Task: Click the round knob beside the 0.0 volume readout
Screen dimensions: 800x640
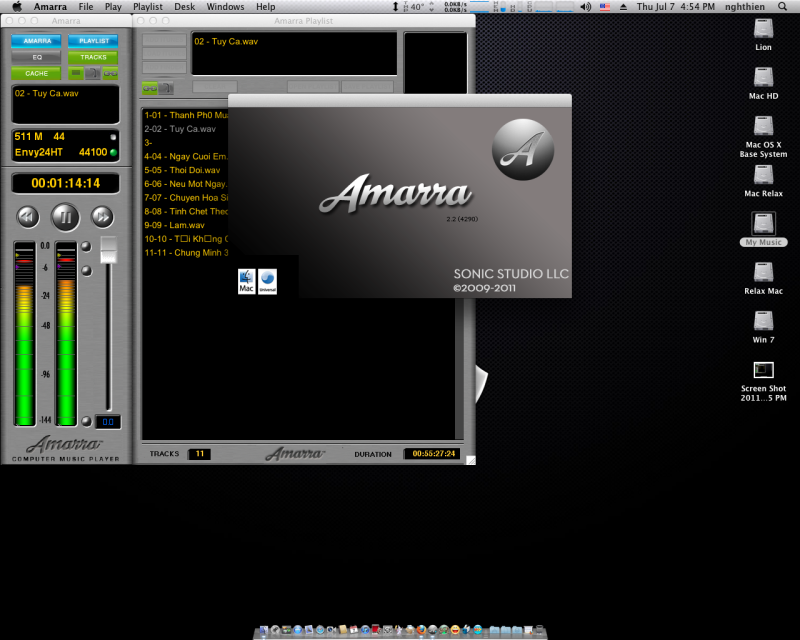Action: coord(87,422)
